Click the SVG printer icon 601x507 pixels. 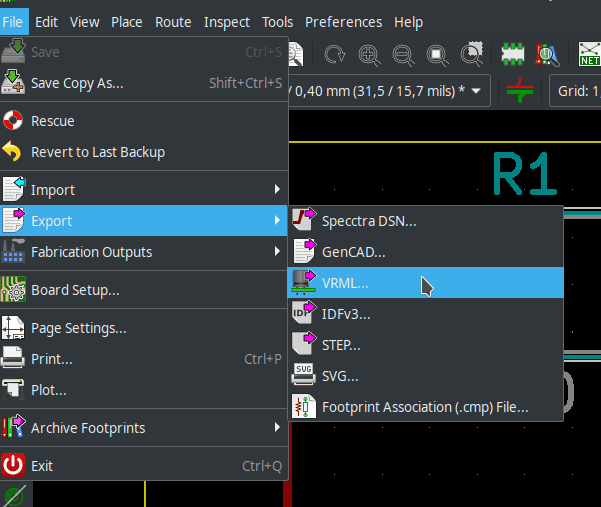(304, 374)
